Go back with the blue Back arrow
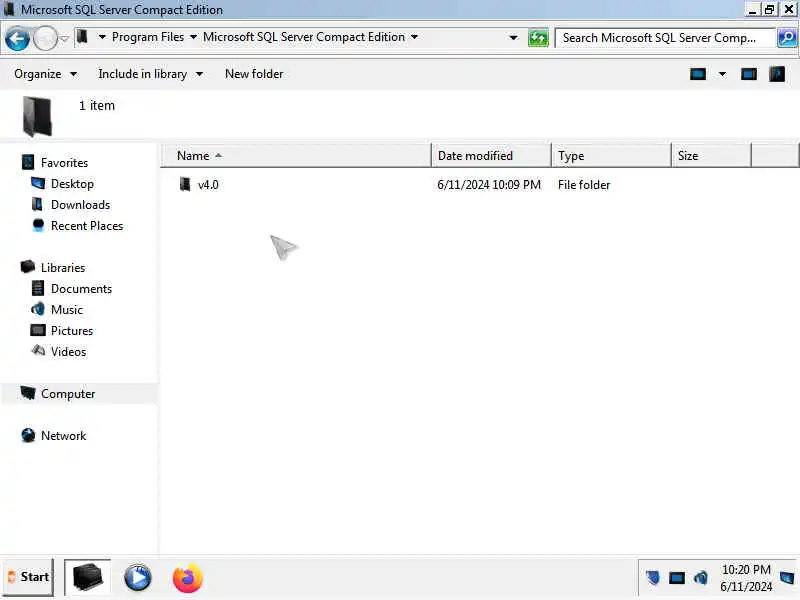This screenshot has width=800, height=600. tap(16, 39)
